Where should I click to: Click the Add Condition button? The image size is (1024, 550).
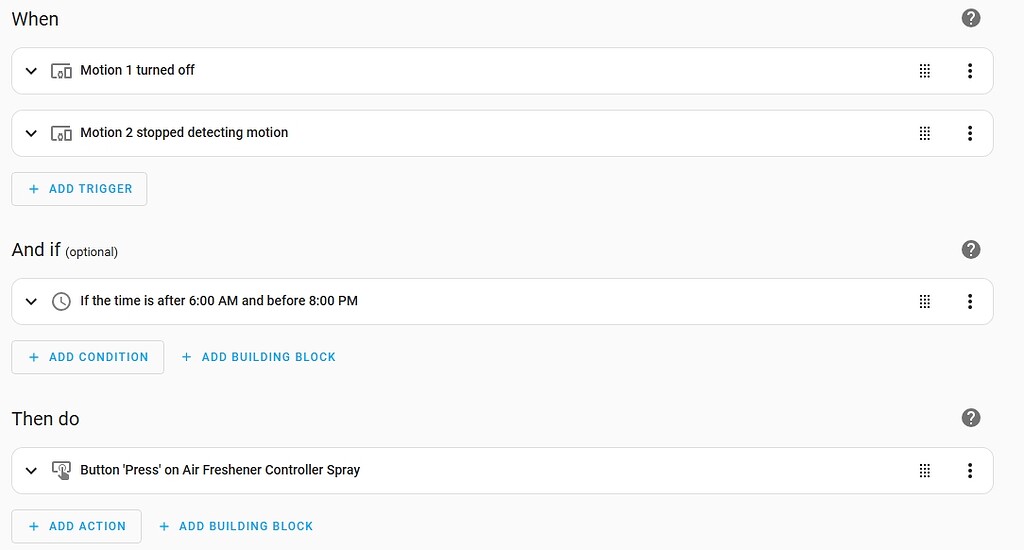click(x=88, y=357)
